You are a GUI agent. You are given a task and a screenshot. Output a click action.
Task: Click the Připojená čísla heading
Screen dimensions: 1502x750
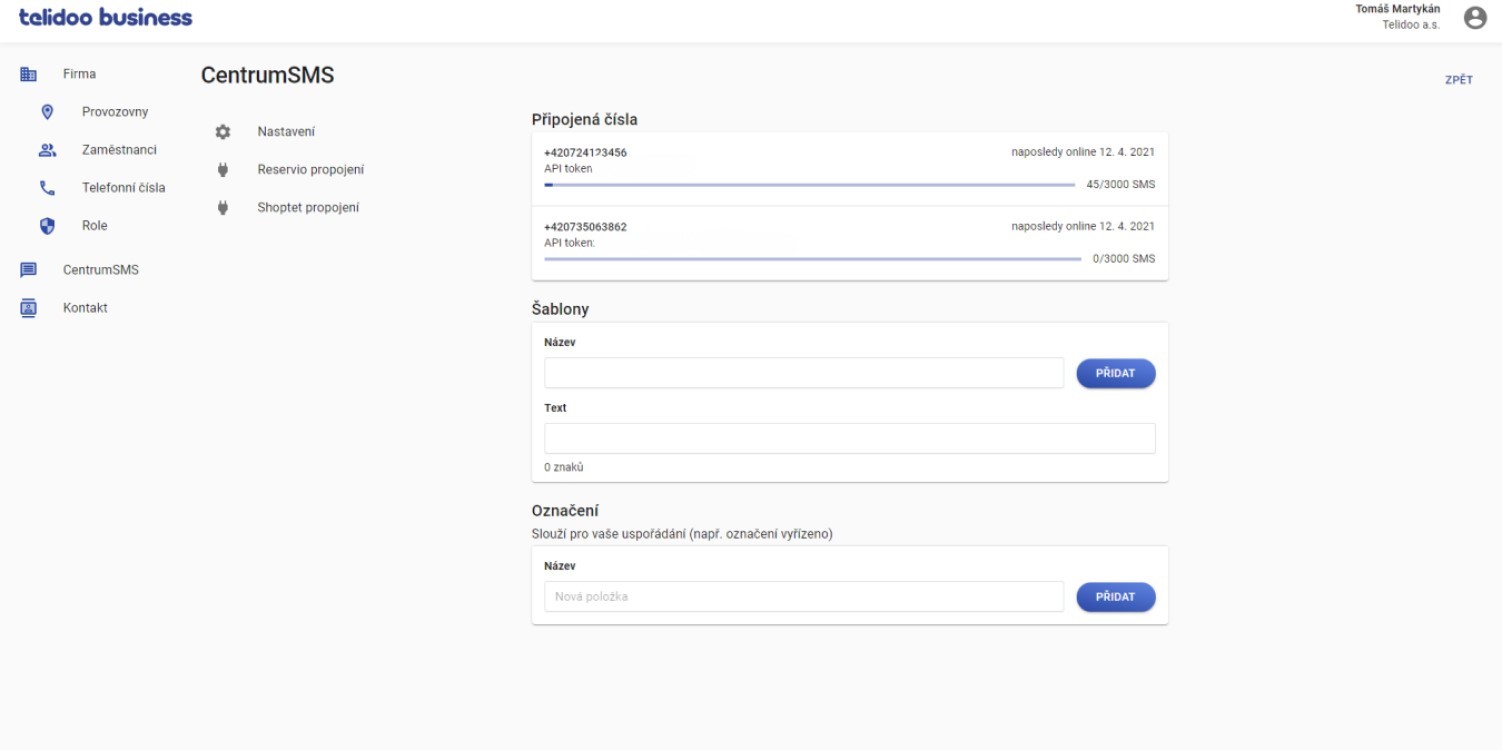(585, 120)
